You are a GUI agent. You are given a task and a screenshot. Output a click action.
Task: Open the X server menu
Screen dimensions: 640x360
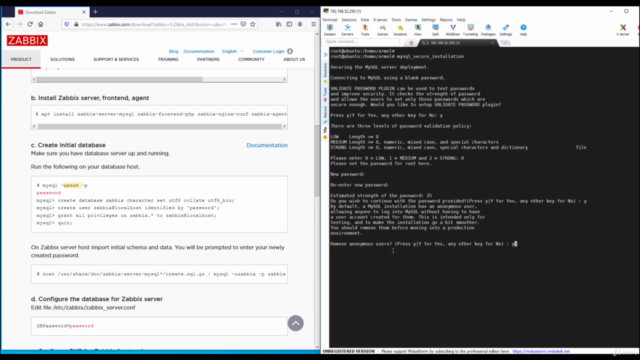380,20
